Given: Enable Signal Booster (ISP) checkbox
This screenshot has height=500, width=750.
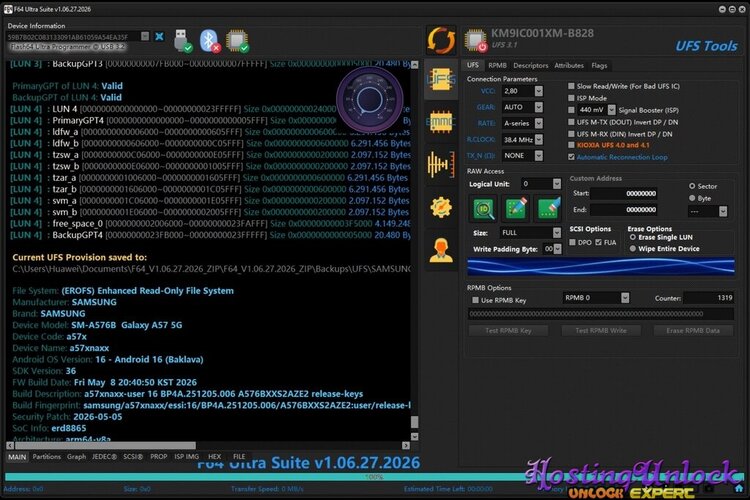Looking at the screenshot, I should coord(571,110).
